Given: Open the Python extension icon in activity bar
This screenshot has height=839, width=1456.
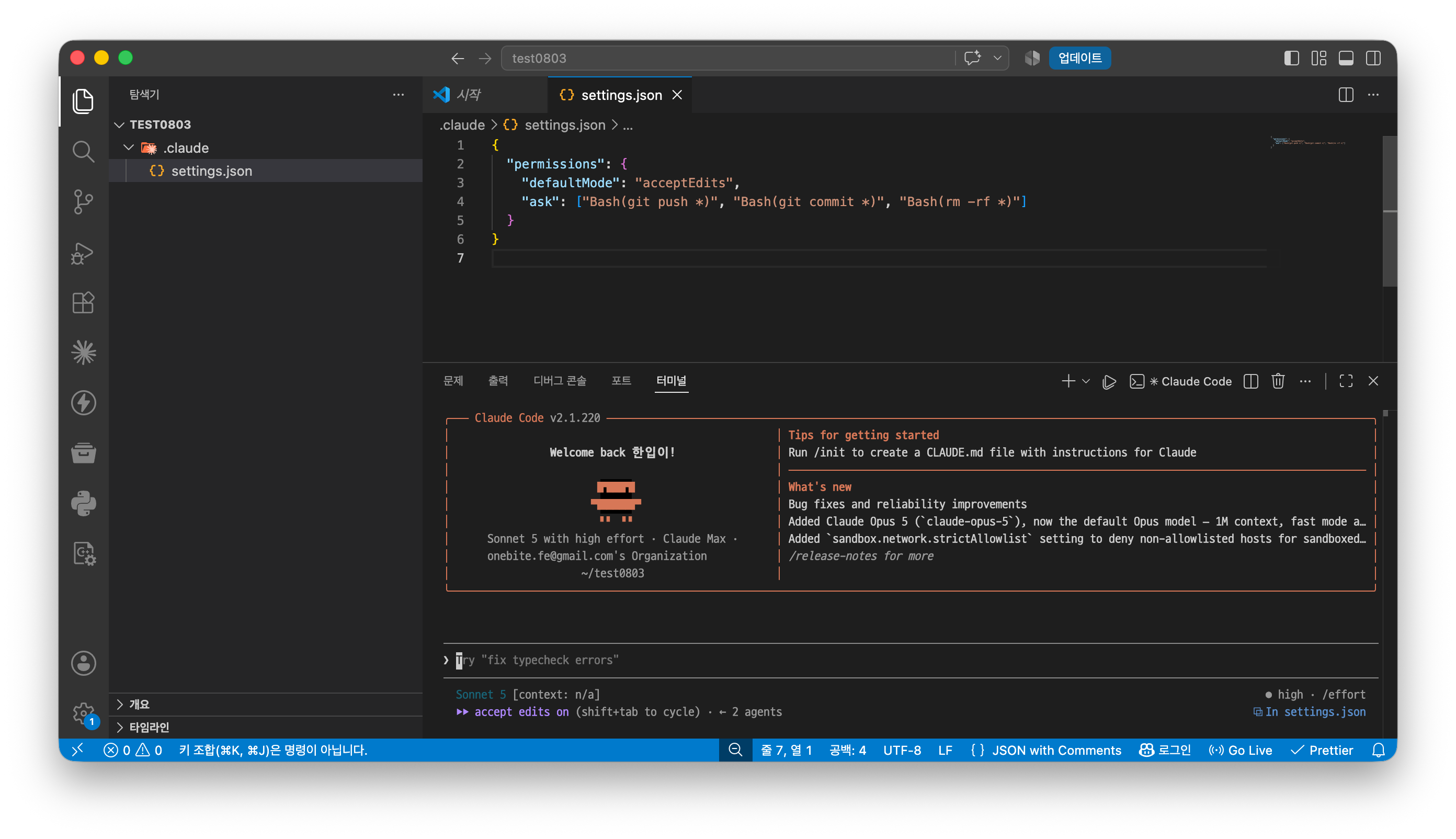Looking at the screenshot, I should pyautogui.click(x=84, y=504).
